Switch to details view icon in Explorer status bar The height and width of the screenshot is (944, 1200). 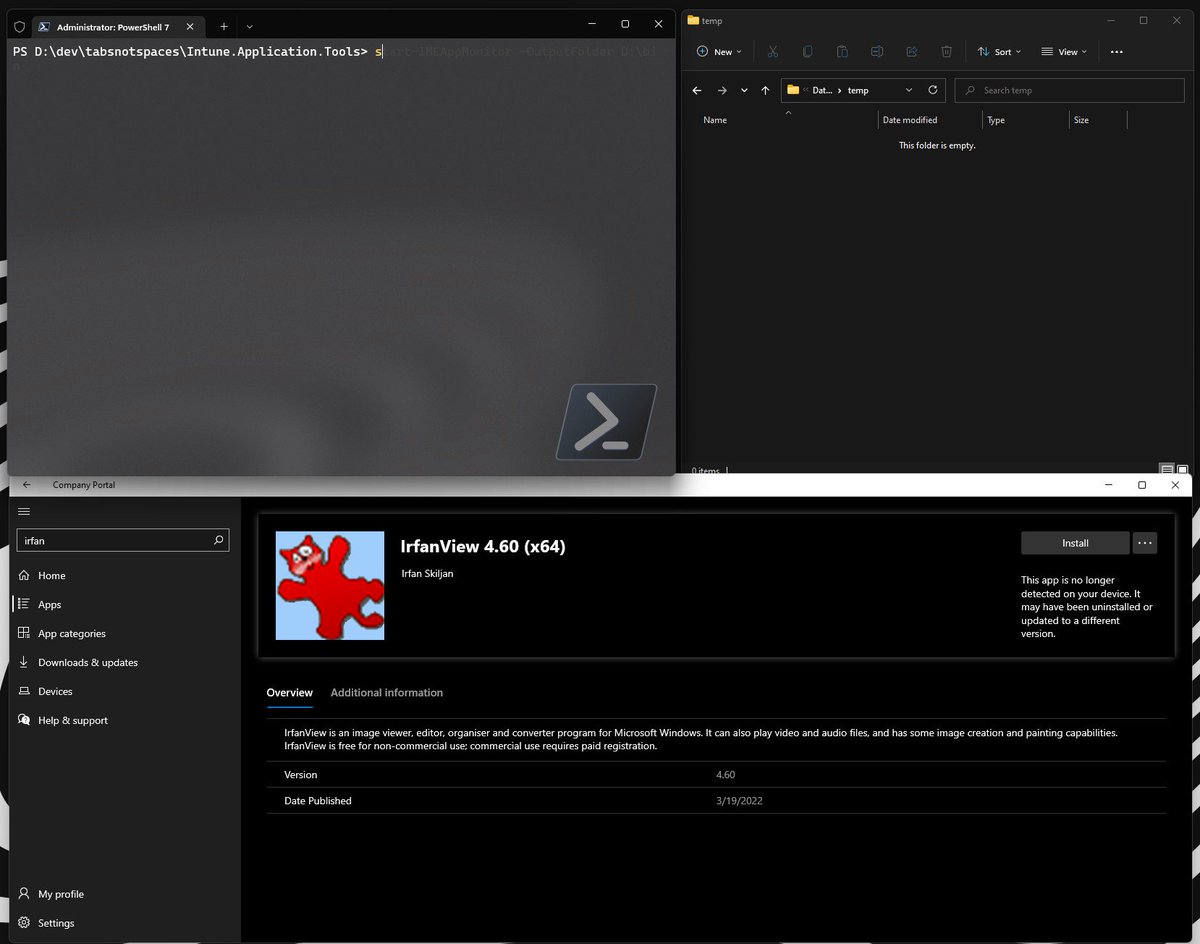tap(1167, 469)
